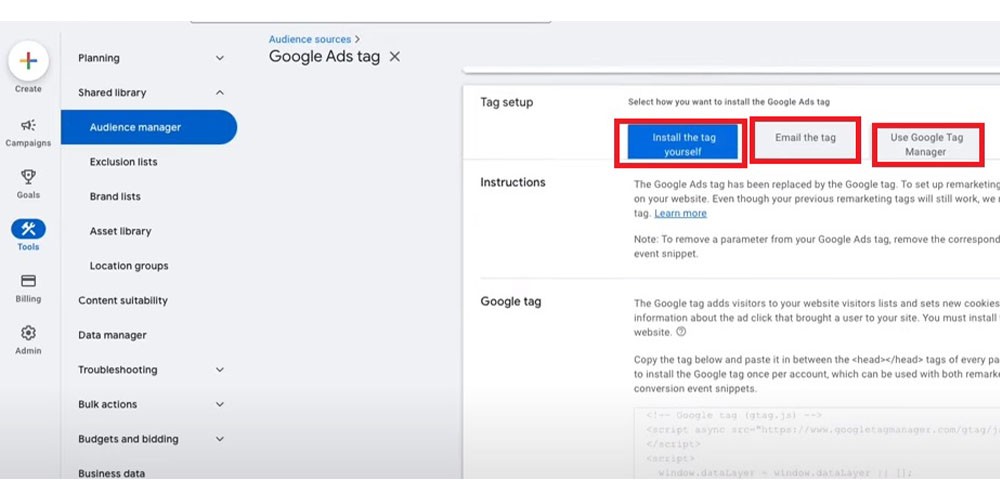This screenshot has height=500, width=1000.
Task: Open the Goals trophy icon
Action: pyautogui.click(x=28, y=177)
